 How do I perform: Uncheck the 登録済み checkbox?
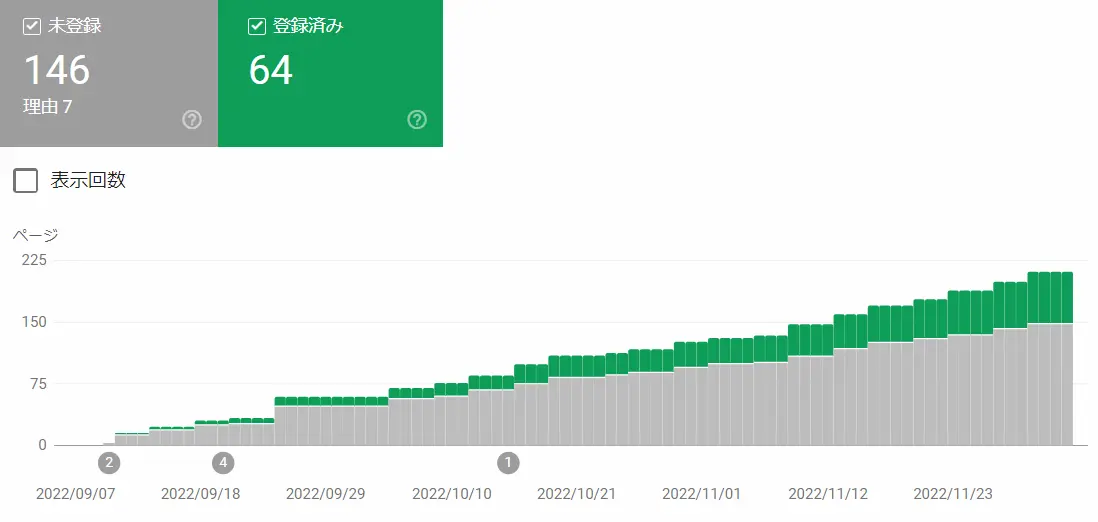(257, 26)
